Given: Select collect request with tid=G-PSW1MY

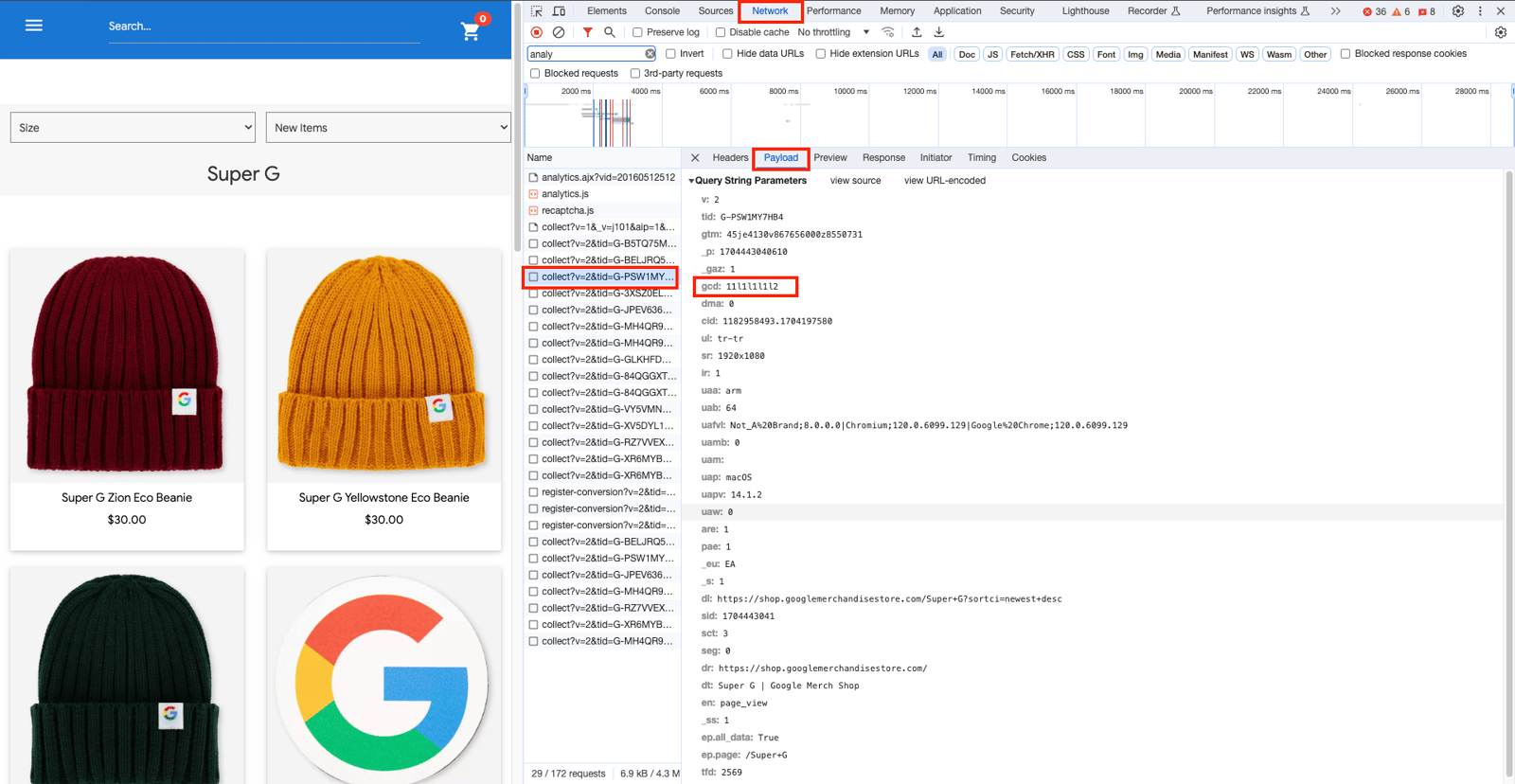Looking at the screenshot, I should [600, 276].
